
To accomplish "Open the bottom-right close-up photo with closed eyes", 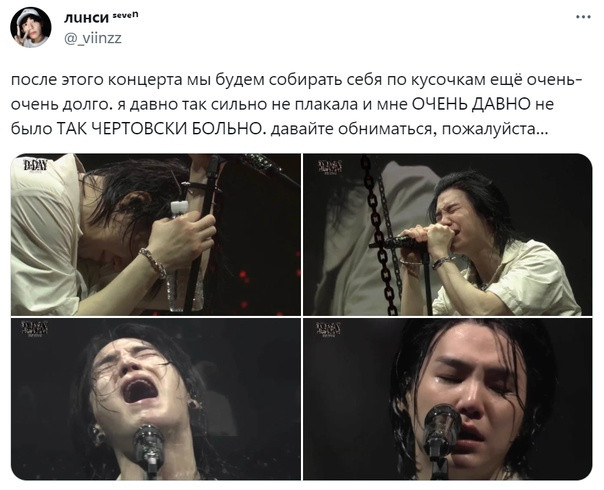I will coord(448,399).
